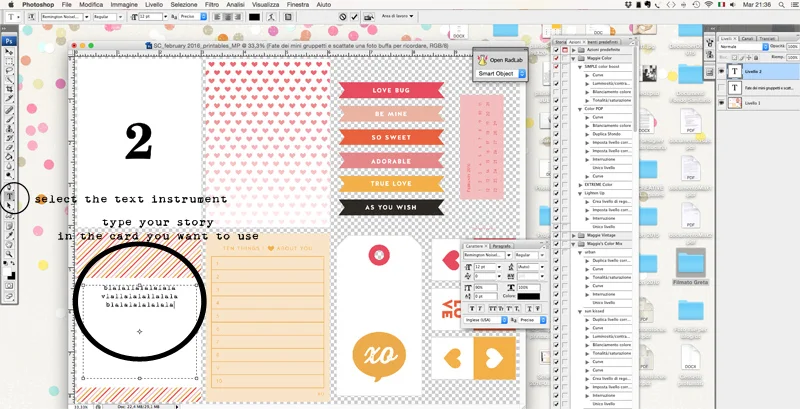Cancel the current text edits

(343, 17)
